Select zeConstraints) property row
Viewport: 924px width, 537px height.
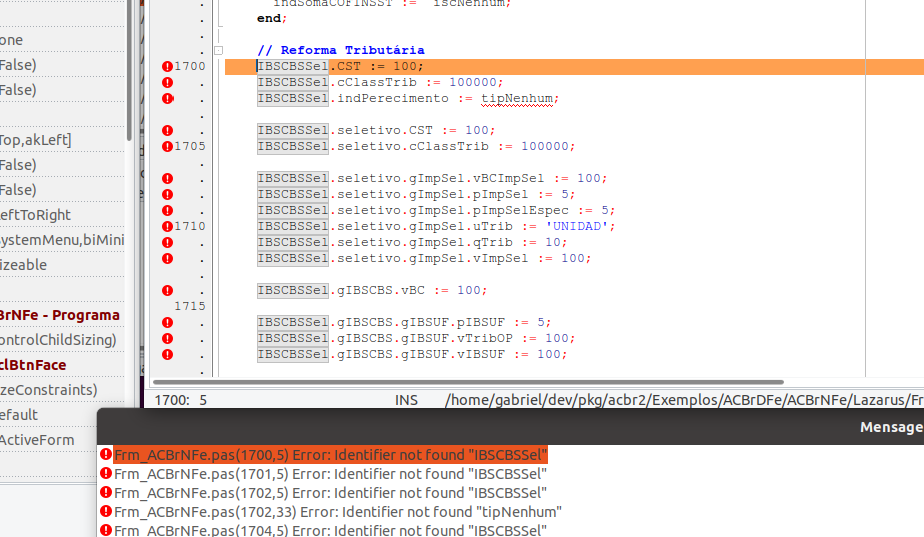click(49, 390)
